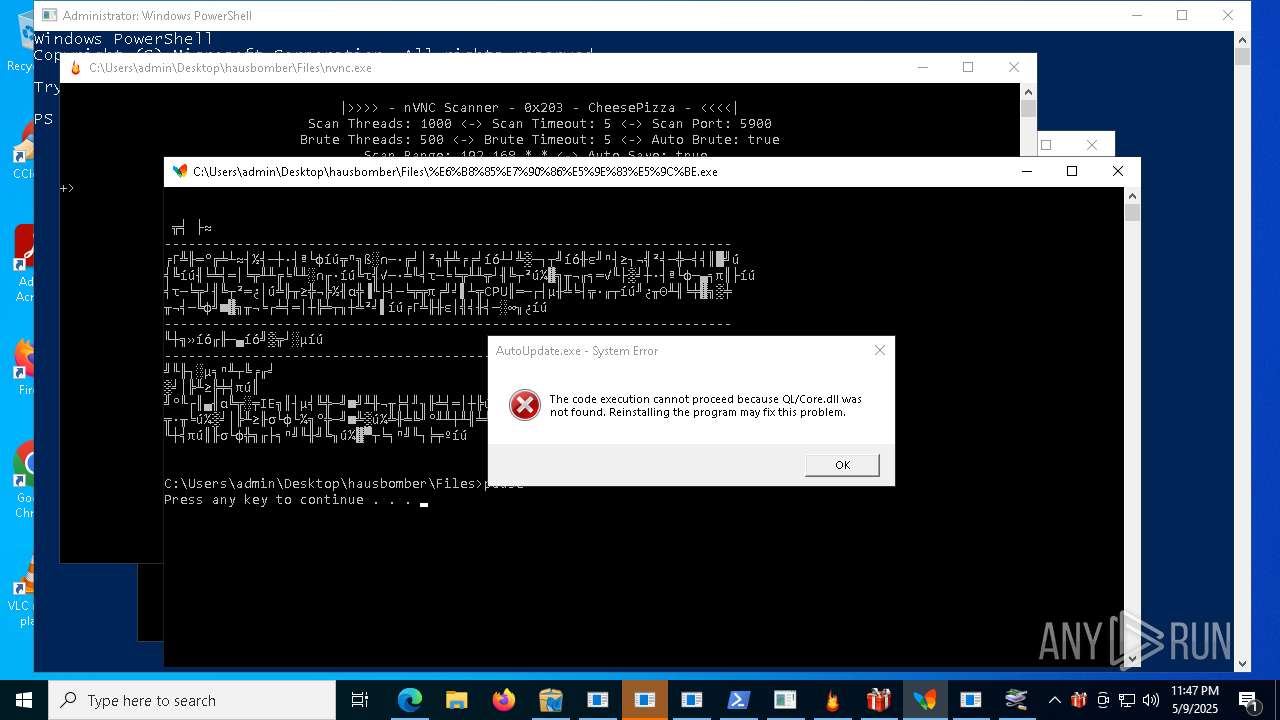Image resolution: width=1280 pixels, height=720 pixels.
Task: Click the Type here to search box
Action: coord(192,700)
